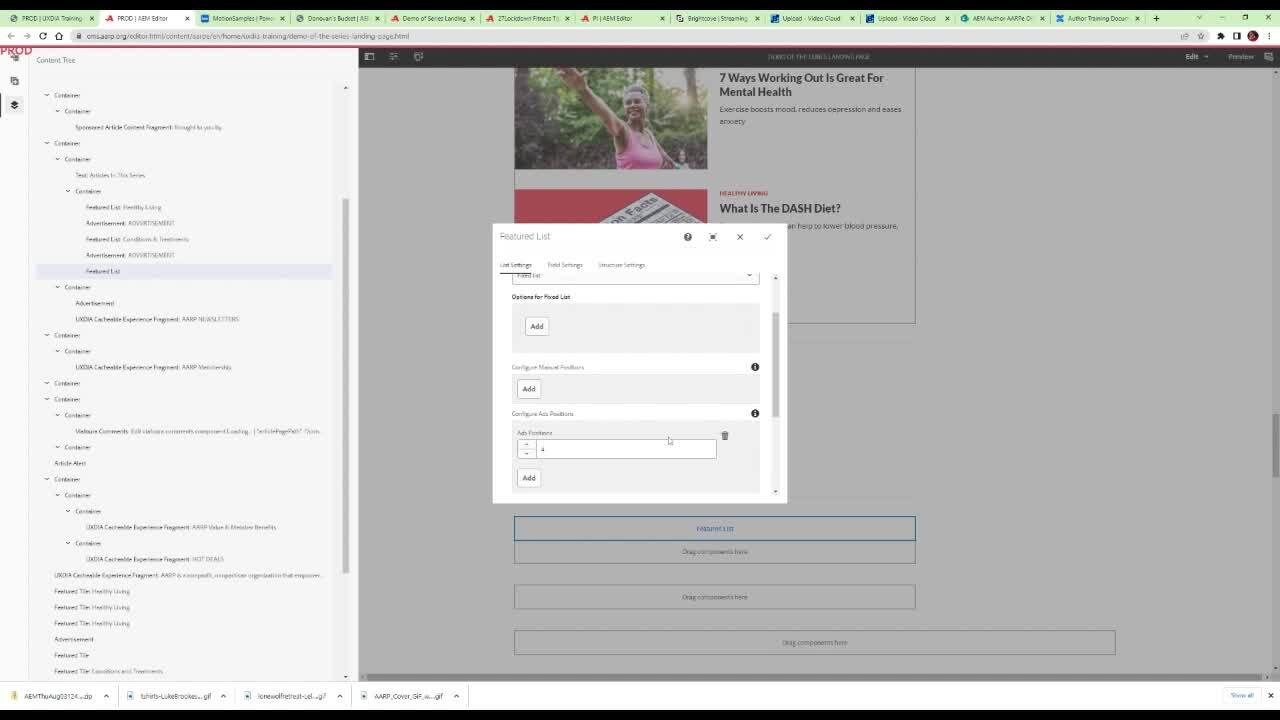This screenshot has width=1280, height=720.
Task: Select 'Sponsored Article Content Fragment' tree item
Action: [148, 127]
